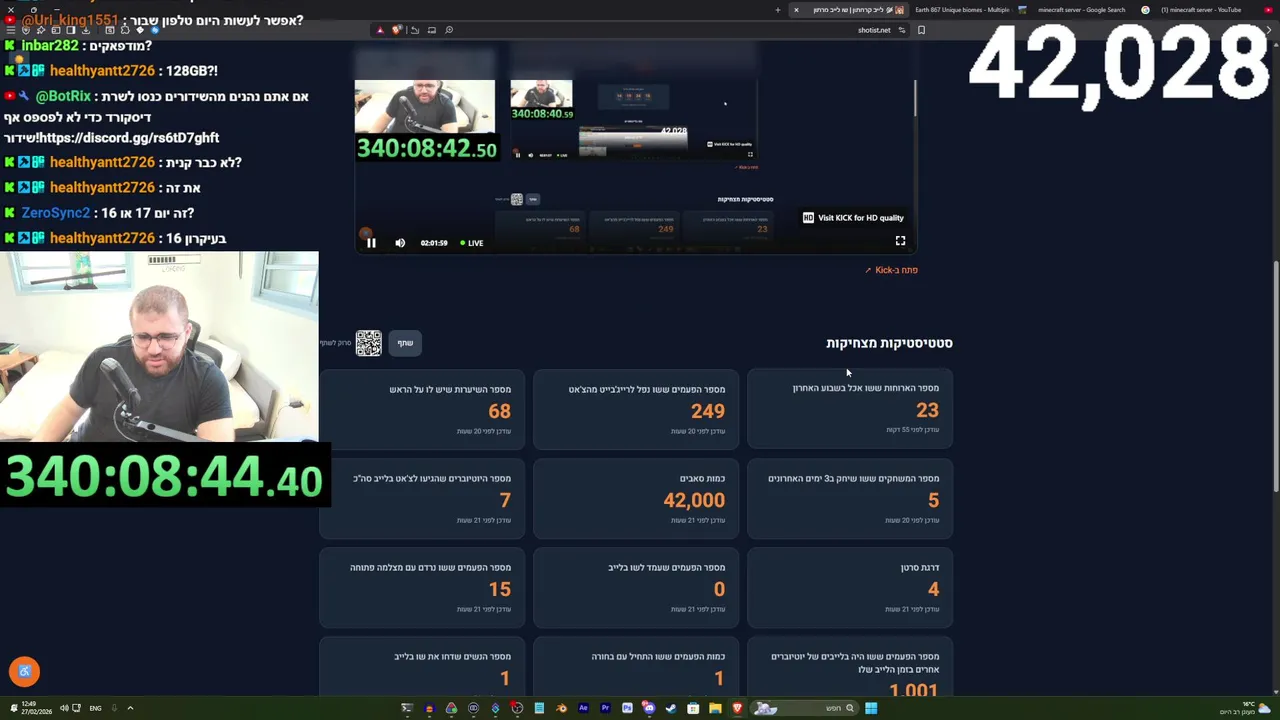The image size is (1280, 720).
Task: Click the שתף share button
Action: point(405,343)
